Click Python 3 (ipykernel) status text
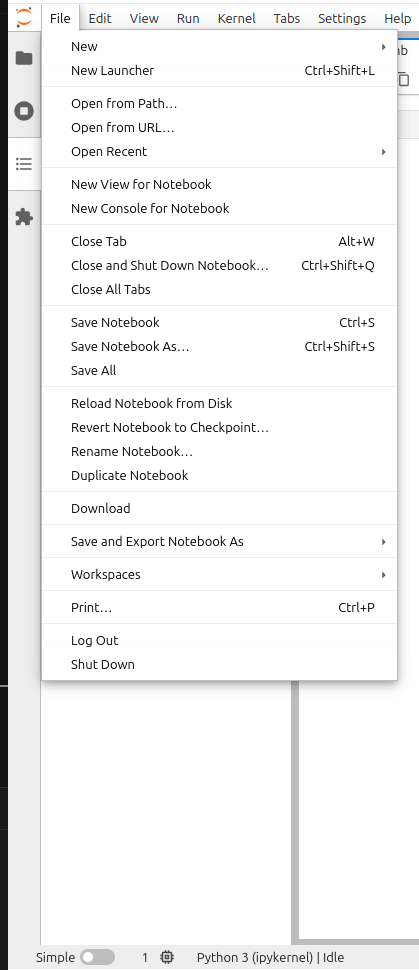 pos(254,957)
